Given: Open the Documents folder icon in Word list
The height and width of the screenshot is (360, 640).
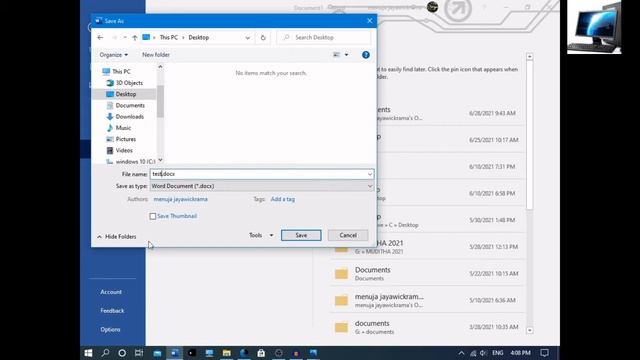Looking at the screenshot, I should (341, 274).
